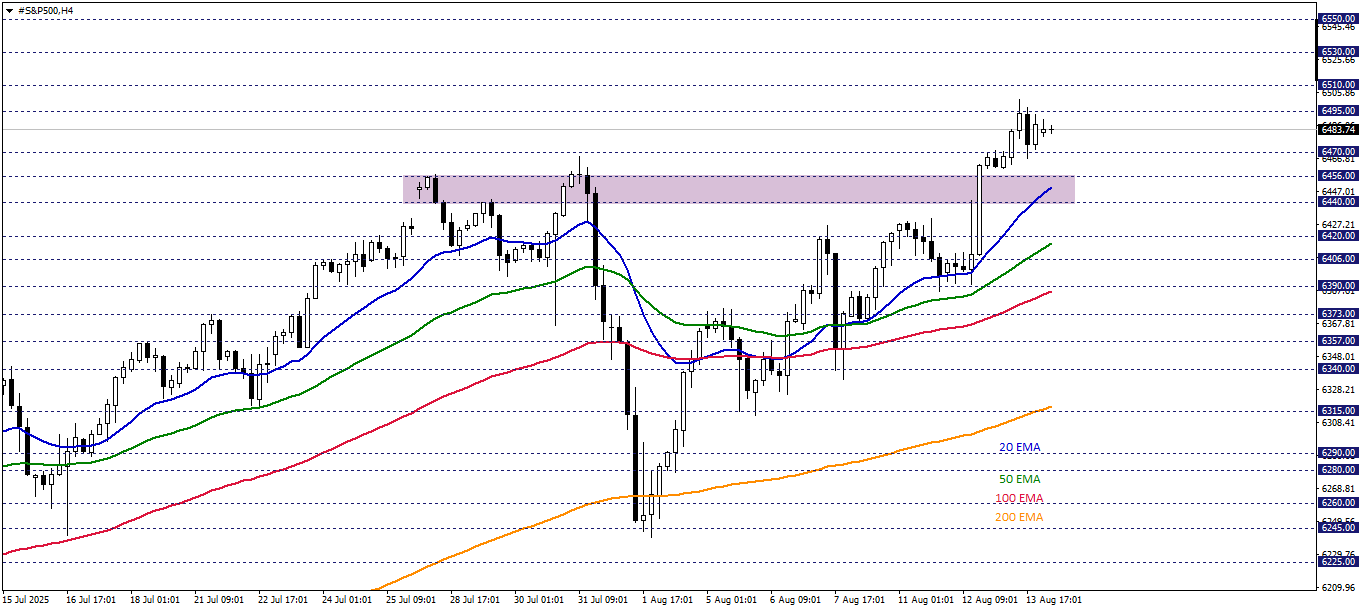Click the 6268.81 price scale value
This screenshot has width=1362, height=611.
pyautogui.click(x=1338, y=488)
